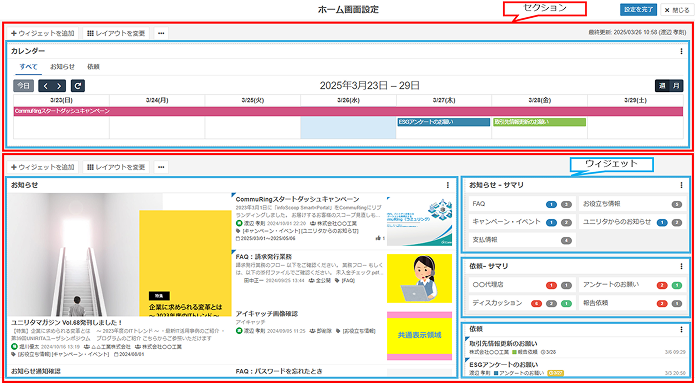Screen dimensions: 695x383
Task: Open the escalator featured image of ユニリタマガジン
Action: tap(120, 254)
